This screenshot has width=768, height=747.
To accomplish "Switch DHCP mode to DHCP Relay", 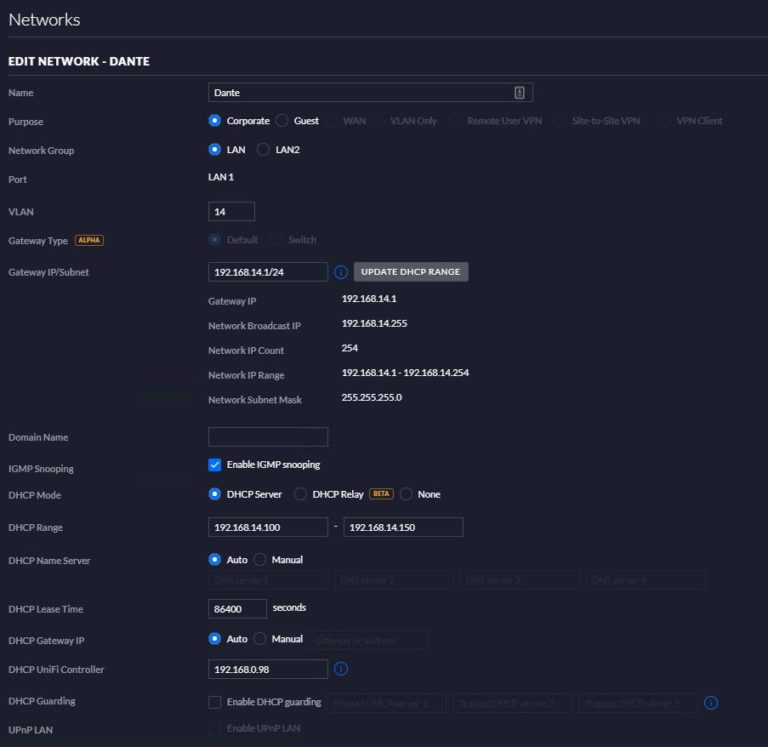I will pyautogui.click(x=300, y=494).
